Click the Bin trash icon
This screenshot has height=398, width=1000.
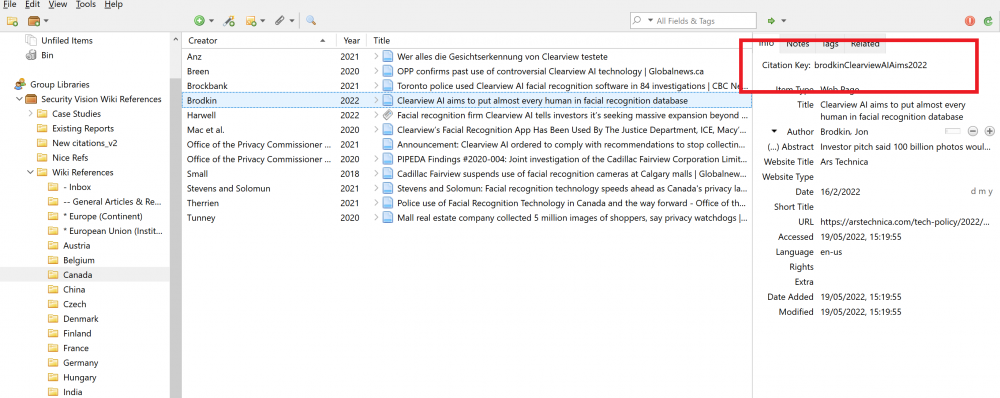31,55
